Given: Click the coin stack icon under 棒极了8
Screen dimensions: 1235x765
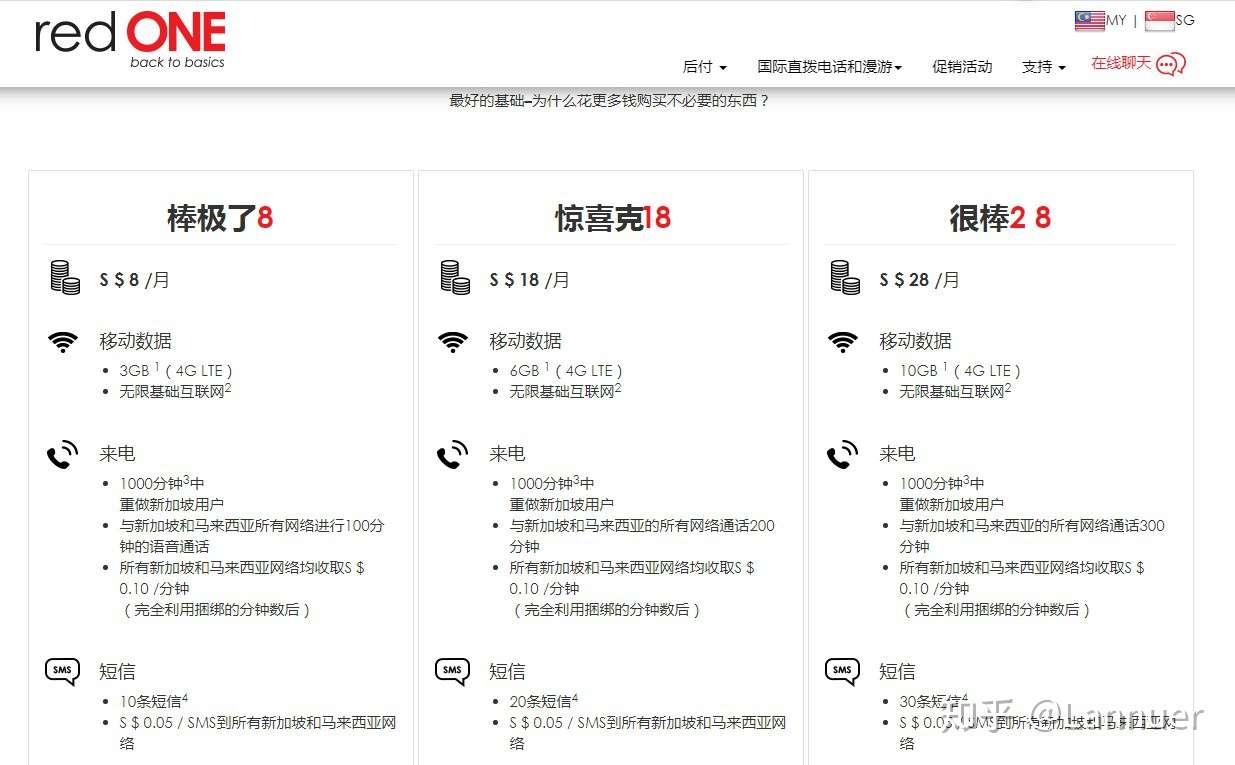Looking at the screenshot, I should click(64, 279).
